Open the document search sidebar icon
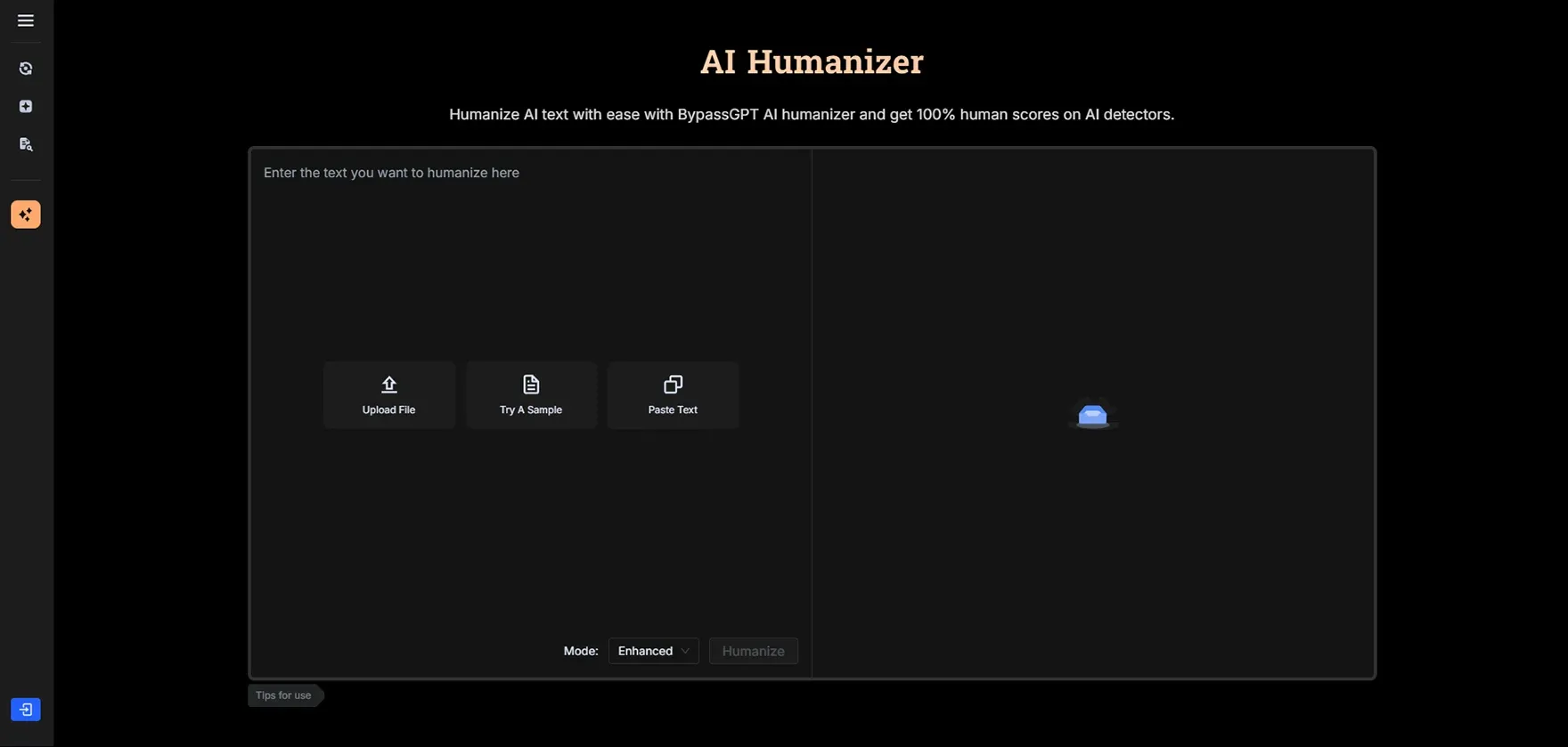The image size is (1568, 747). (26, 144)
